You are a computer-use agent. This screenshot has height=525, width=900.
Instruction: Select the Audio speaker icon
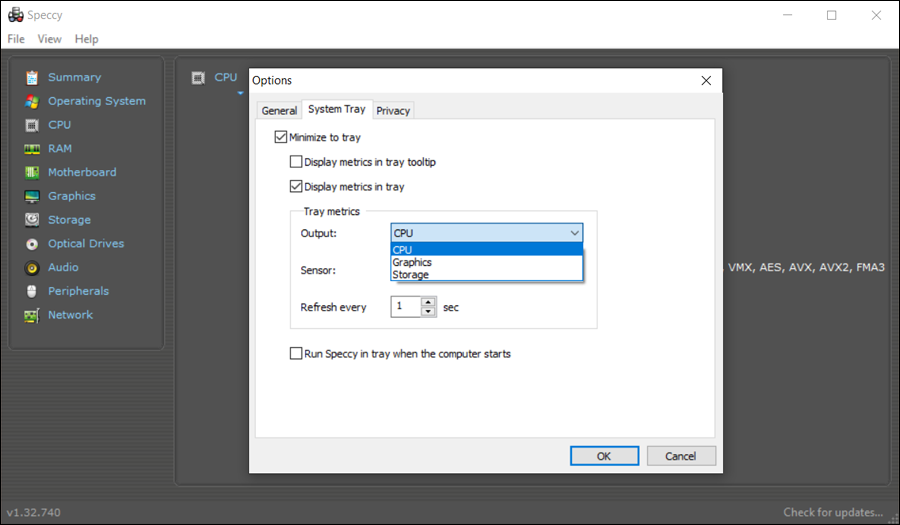32,268
